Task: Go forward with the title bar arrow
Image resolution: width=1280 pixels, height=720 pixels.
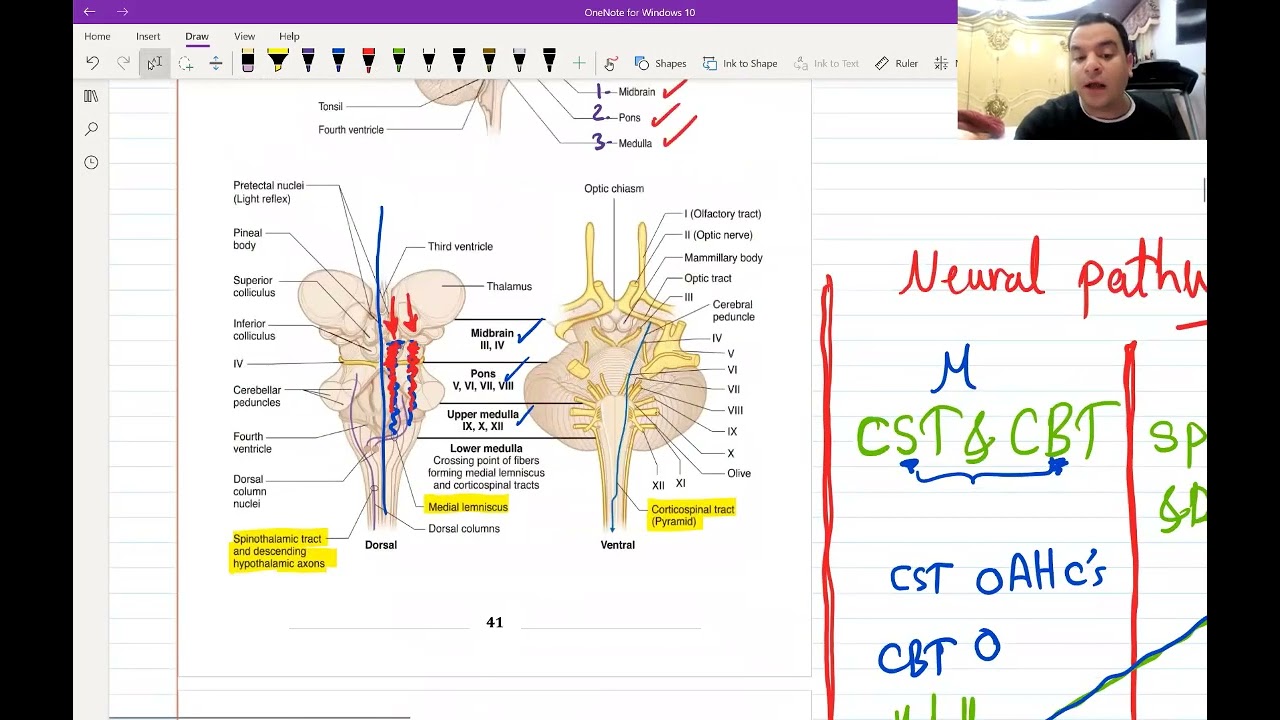Action: click(122, 12)
